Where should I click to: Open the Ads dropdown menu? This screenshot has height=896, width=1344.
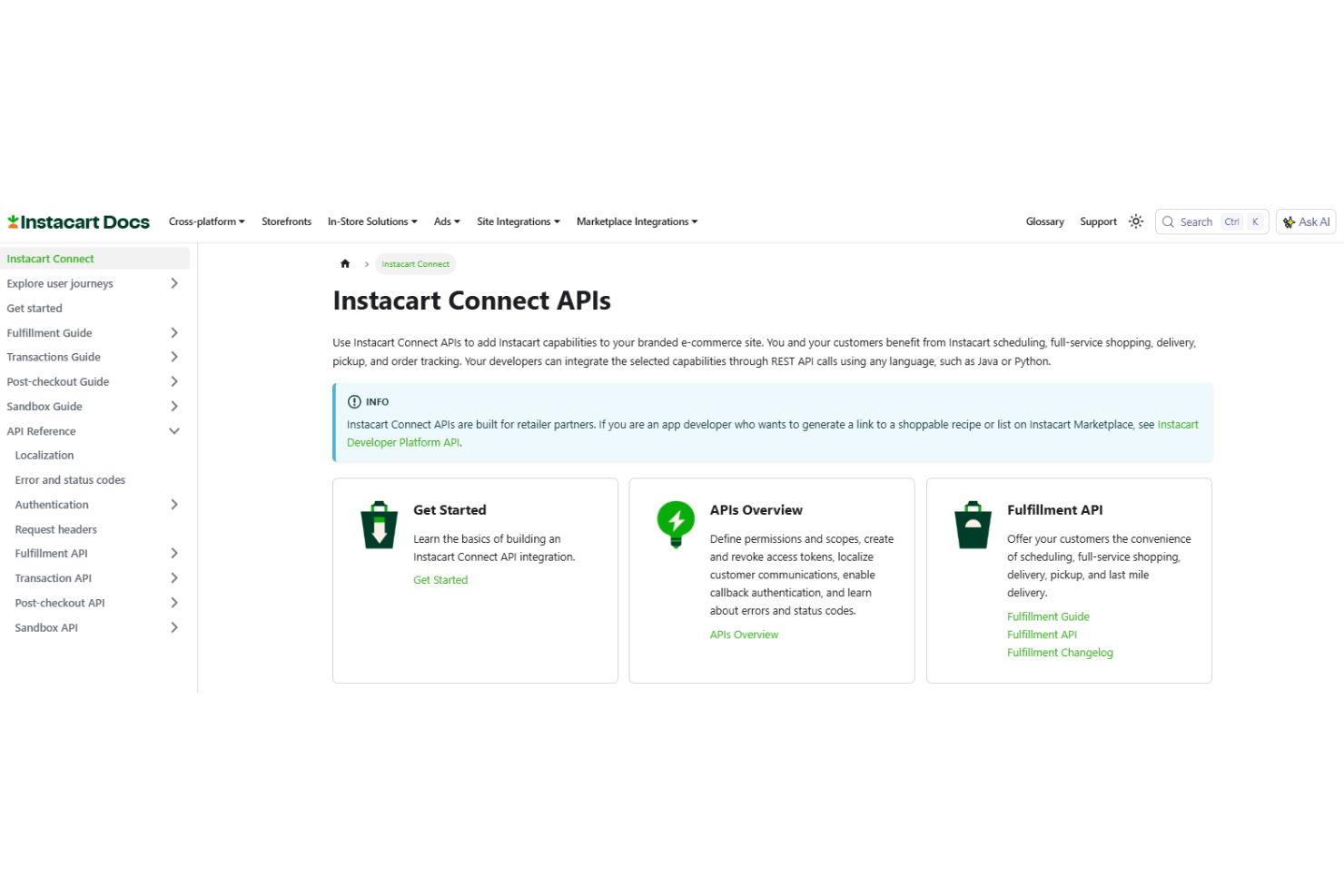pos(447,222)
